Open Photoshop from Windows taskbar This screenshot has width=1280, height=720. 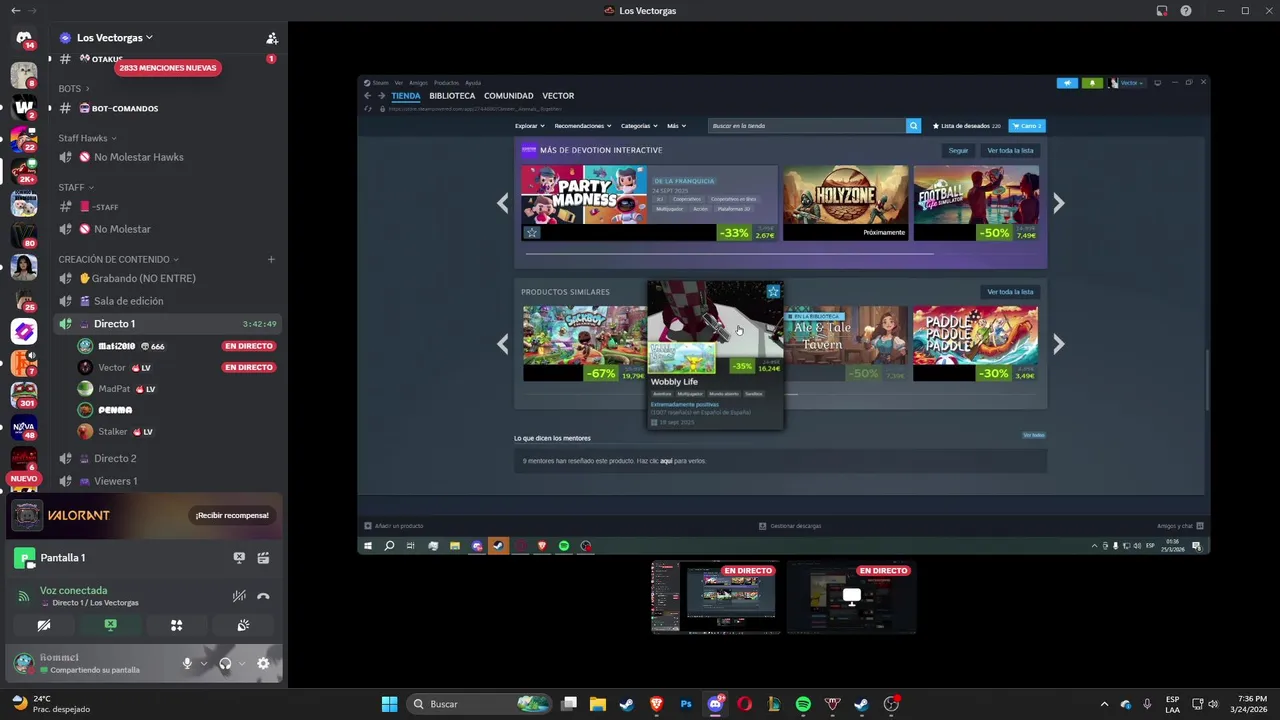686,704
